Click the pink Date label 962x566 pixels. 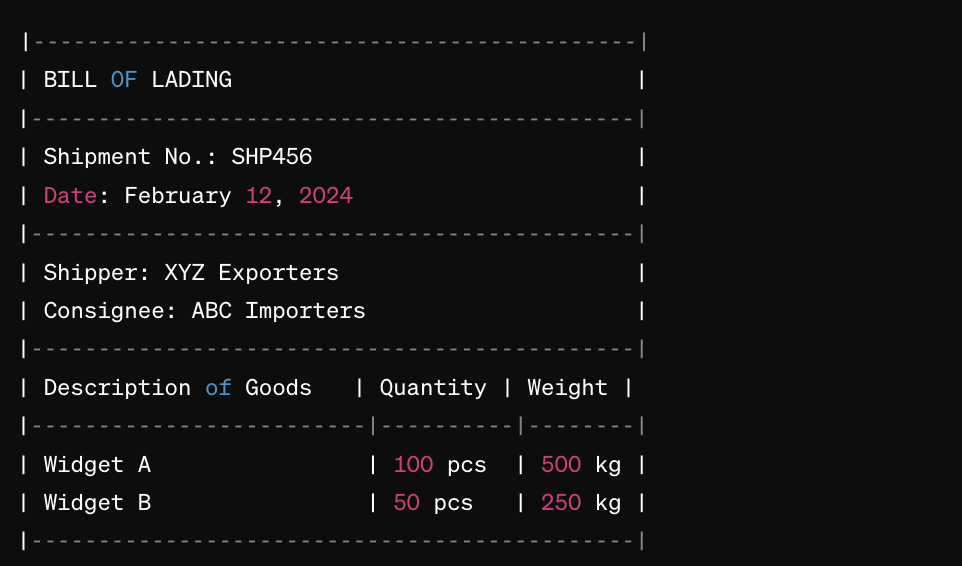click(70, 196)
